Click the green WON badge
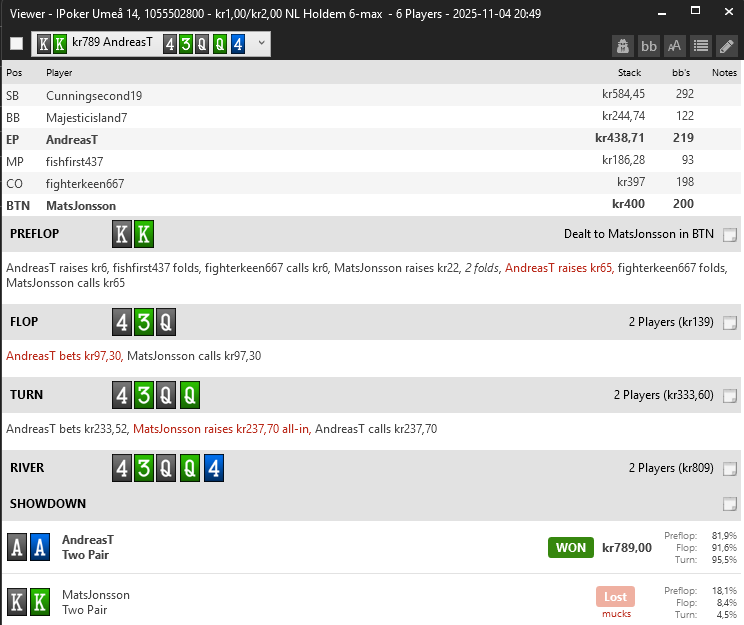Screen dimensions: 744x625 (571, 548)
